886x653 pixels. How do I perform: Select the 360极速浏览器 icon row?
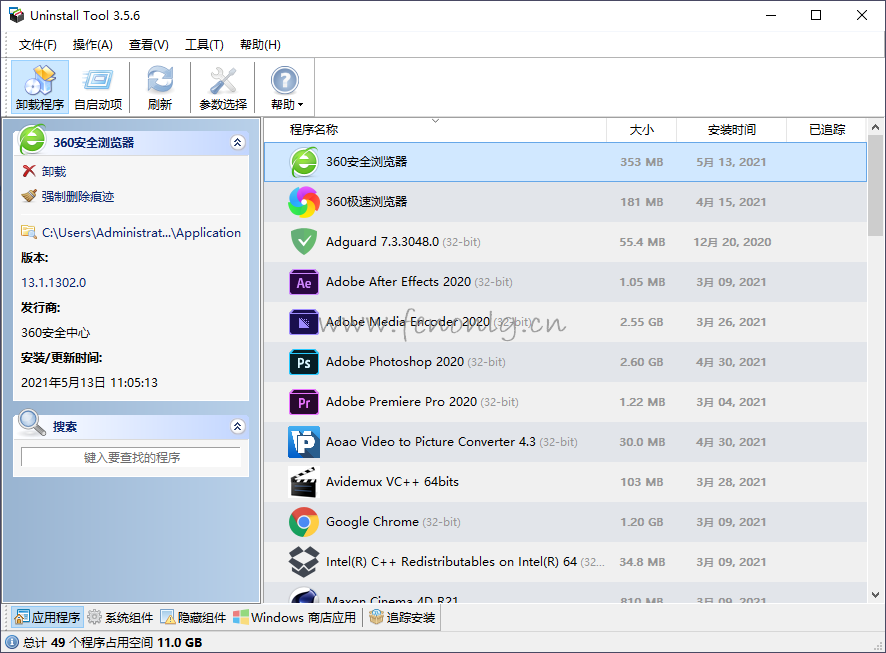click(x=304, y=202)
